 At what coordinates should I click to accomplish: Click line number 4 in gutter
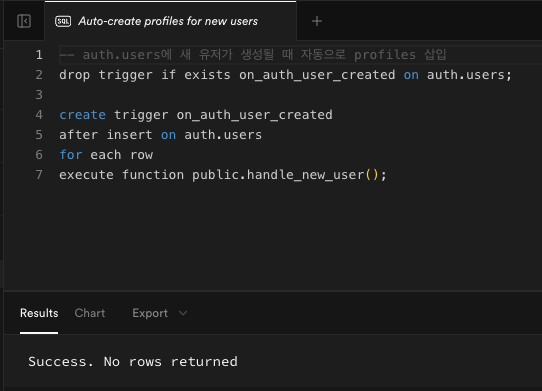pos(39,115)
